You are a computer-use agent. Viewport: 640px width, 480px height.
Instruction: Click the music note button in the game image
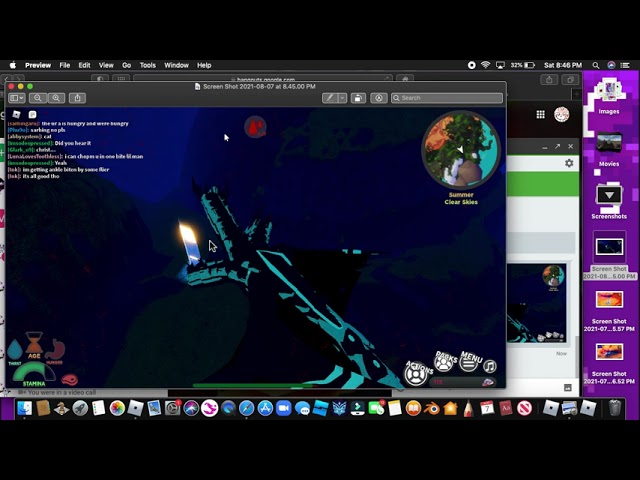490,366
